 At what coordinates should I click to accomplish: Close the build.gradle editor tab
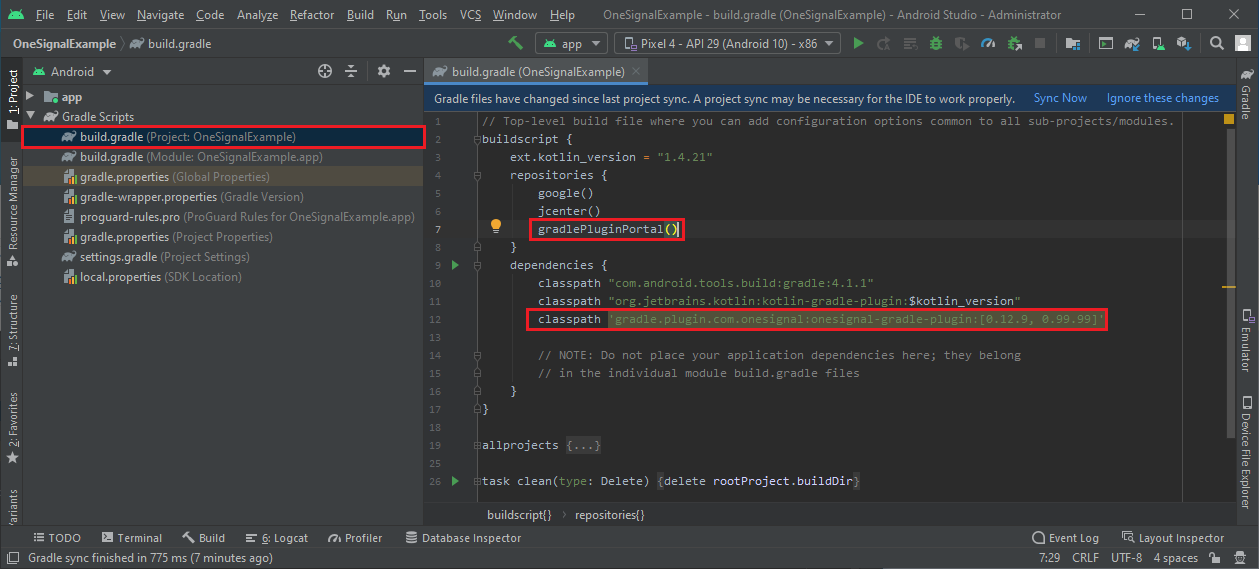click(x=635, y=72)
